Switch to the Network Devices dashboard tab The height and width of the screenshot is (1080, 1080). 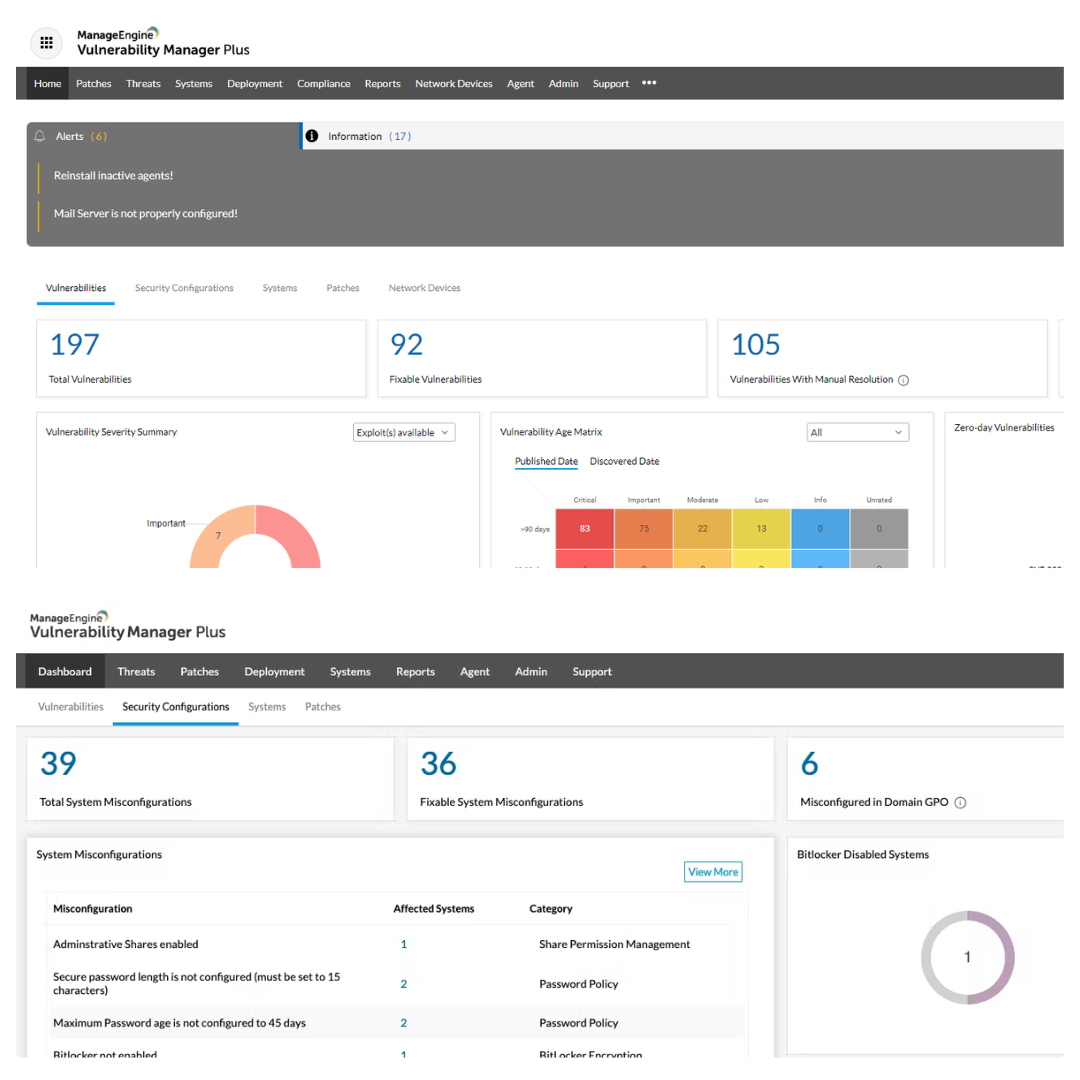coord(424,288)
